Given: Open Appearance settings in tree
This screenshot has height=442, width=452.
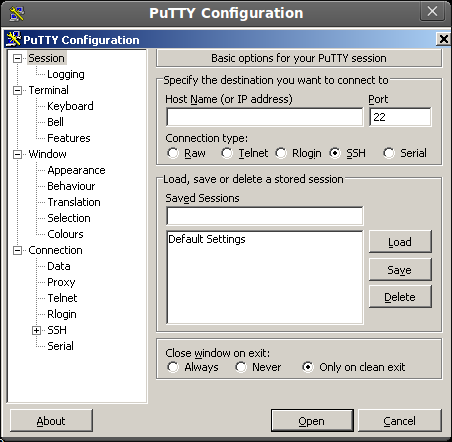Looking at the screenshot, I should point(76,170).
